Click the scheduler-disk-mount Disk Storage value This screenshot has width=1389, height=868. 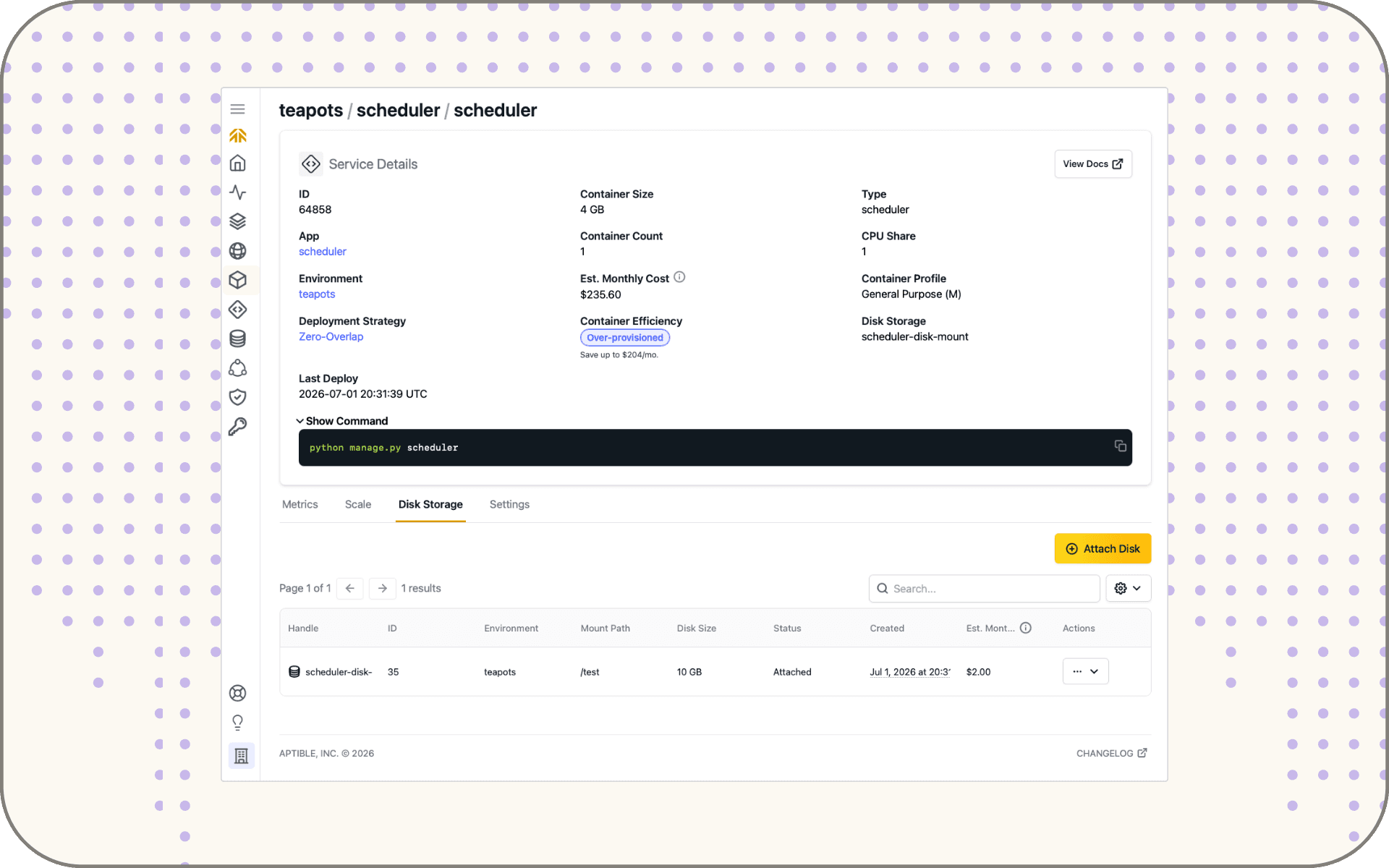914,337
